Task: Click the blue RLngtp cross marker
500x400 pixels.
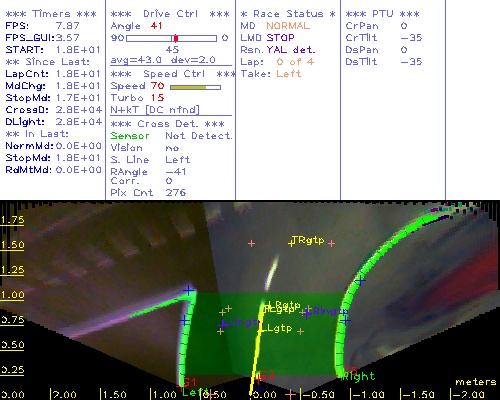Action: click(307, 314)
